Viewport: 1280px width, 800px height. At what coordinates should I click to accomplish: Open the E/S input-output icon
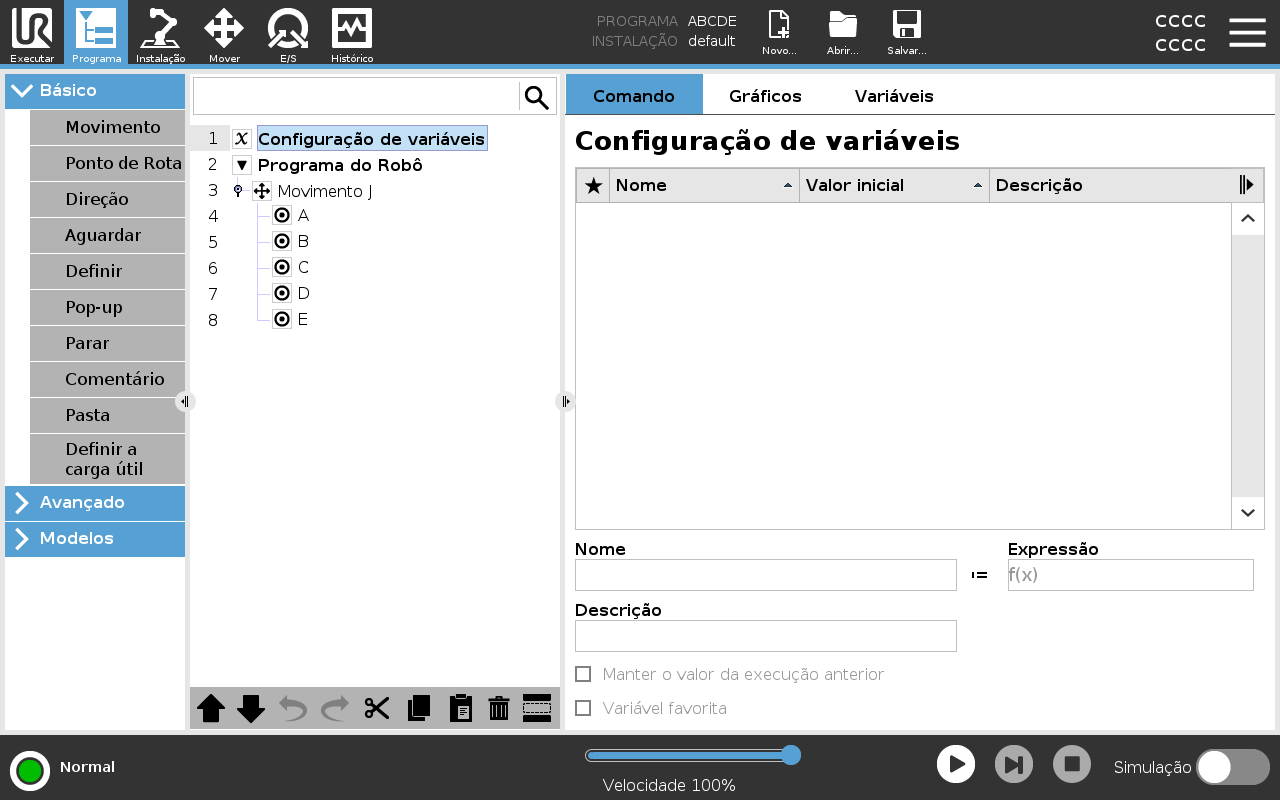click(288, 28)
